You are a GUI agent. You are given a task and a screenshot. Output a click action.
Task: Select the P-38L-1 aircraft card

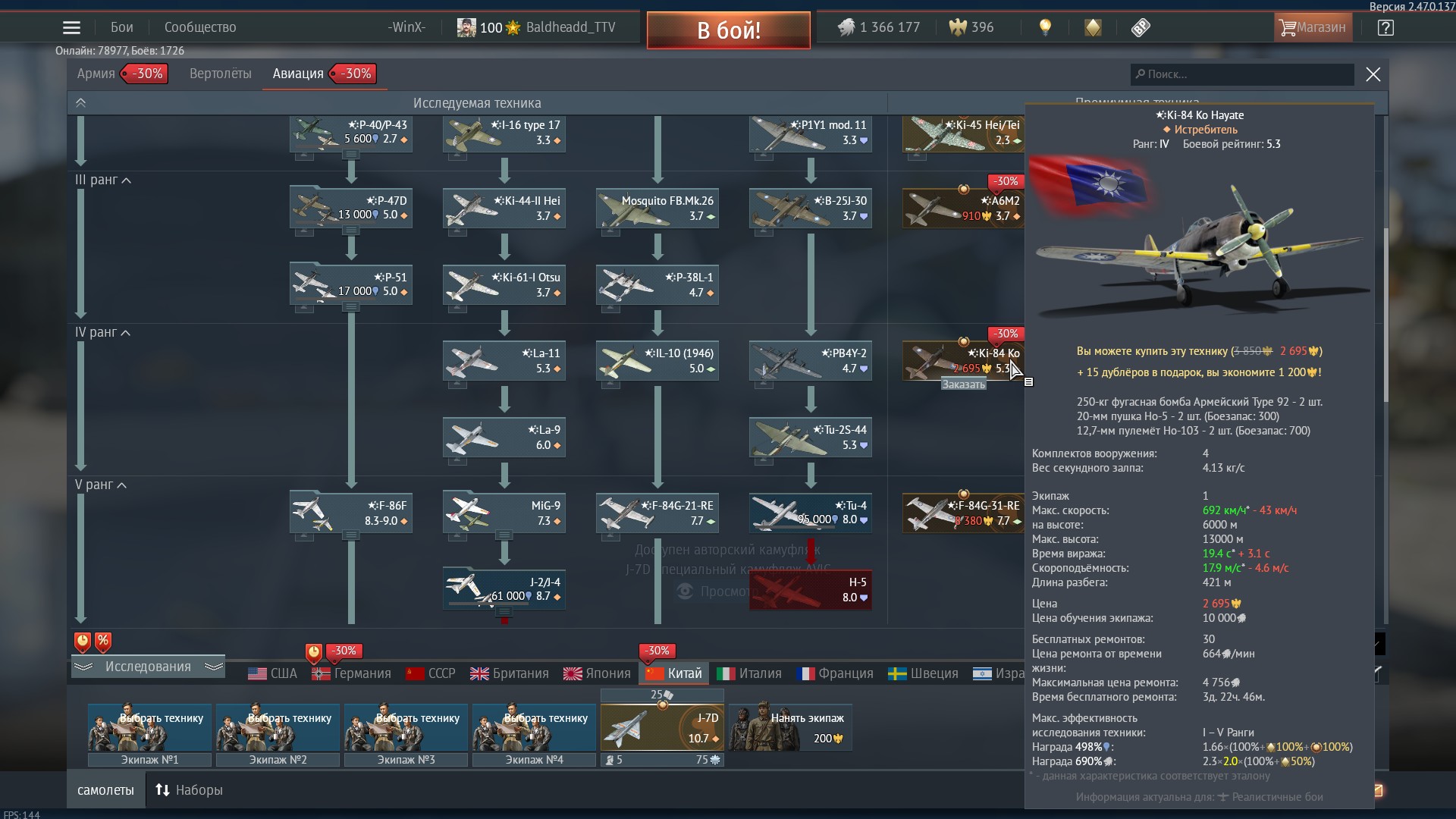tap(657, 284)
